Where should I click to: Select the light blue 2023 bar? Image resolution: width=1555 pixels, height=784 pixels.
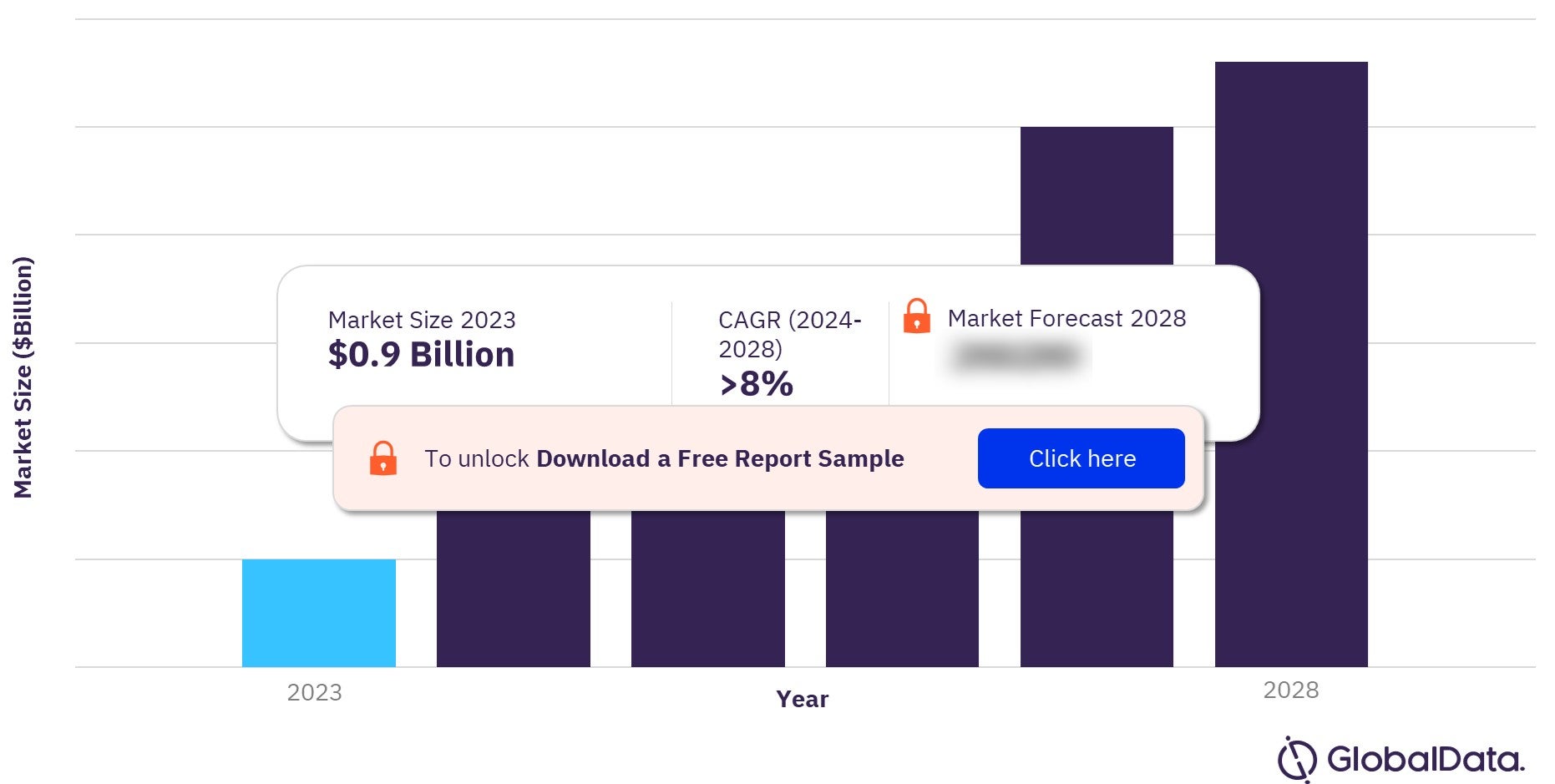pyautogui.click(x=319, y=613)
